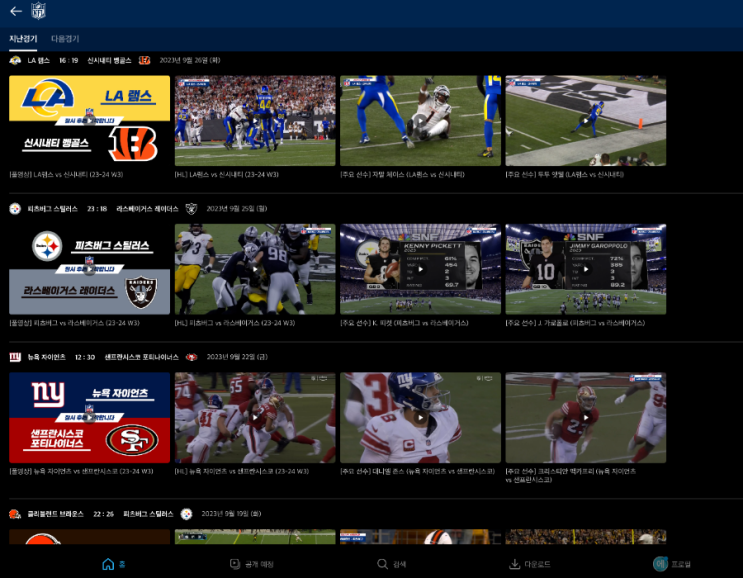Click the 23 : 18 score text
The image size is (743, 578).
pyautogui.click(x=97, y=208)
